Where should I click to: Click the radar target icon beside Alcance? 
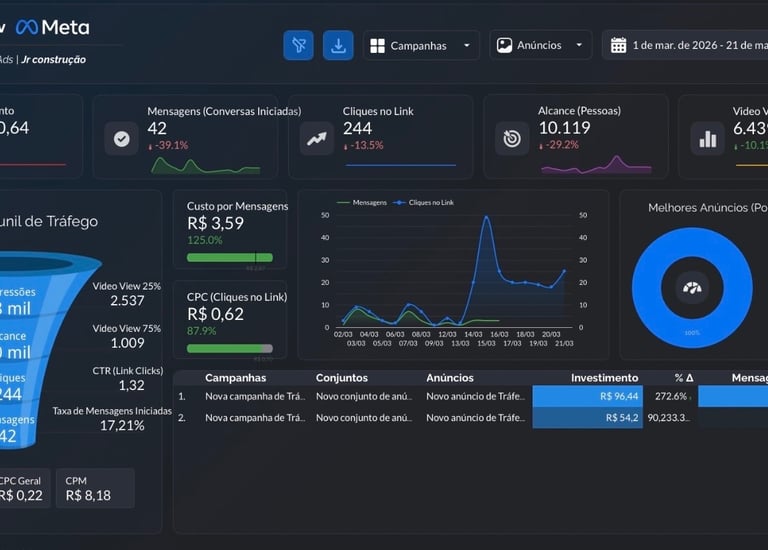click(512, 139)
